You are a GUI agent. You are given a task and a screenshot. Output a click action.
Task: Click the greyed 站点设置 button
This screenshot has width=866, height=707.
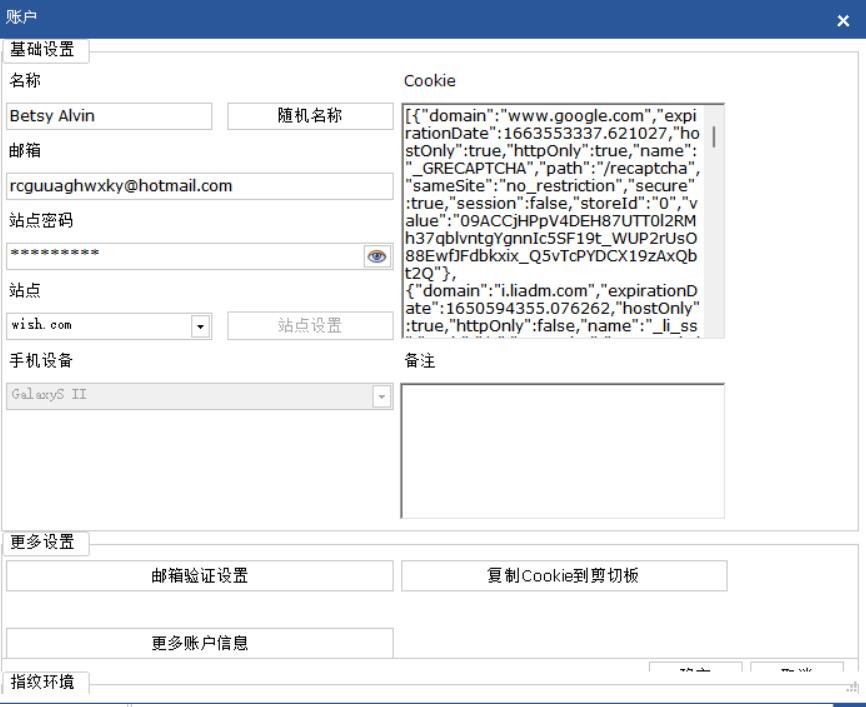(310, 326)
